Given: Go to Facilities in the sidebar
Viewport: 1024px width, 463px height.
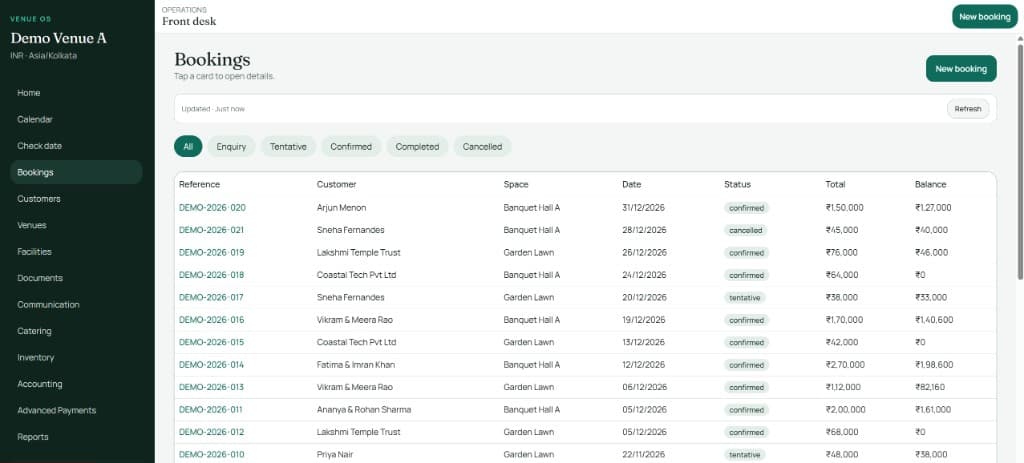Looking at the screenshot, I should point(76,251).
